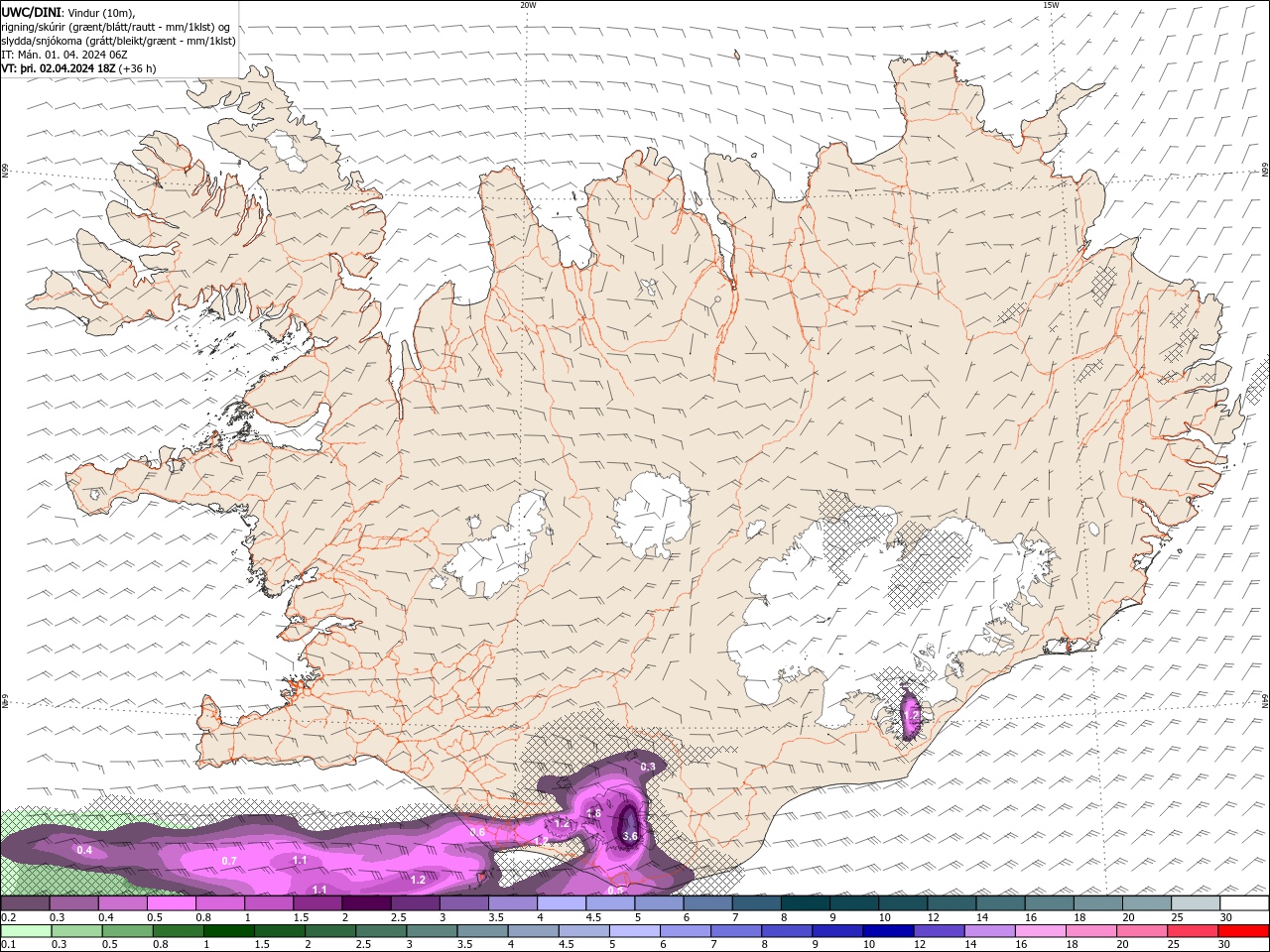Pick the darkest purple swatch above the upper '2' label
The width and height of the screenshot is (1270, 952).
tap(365, 903)
